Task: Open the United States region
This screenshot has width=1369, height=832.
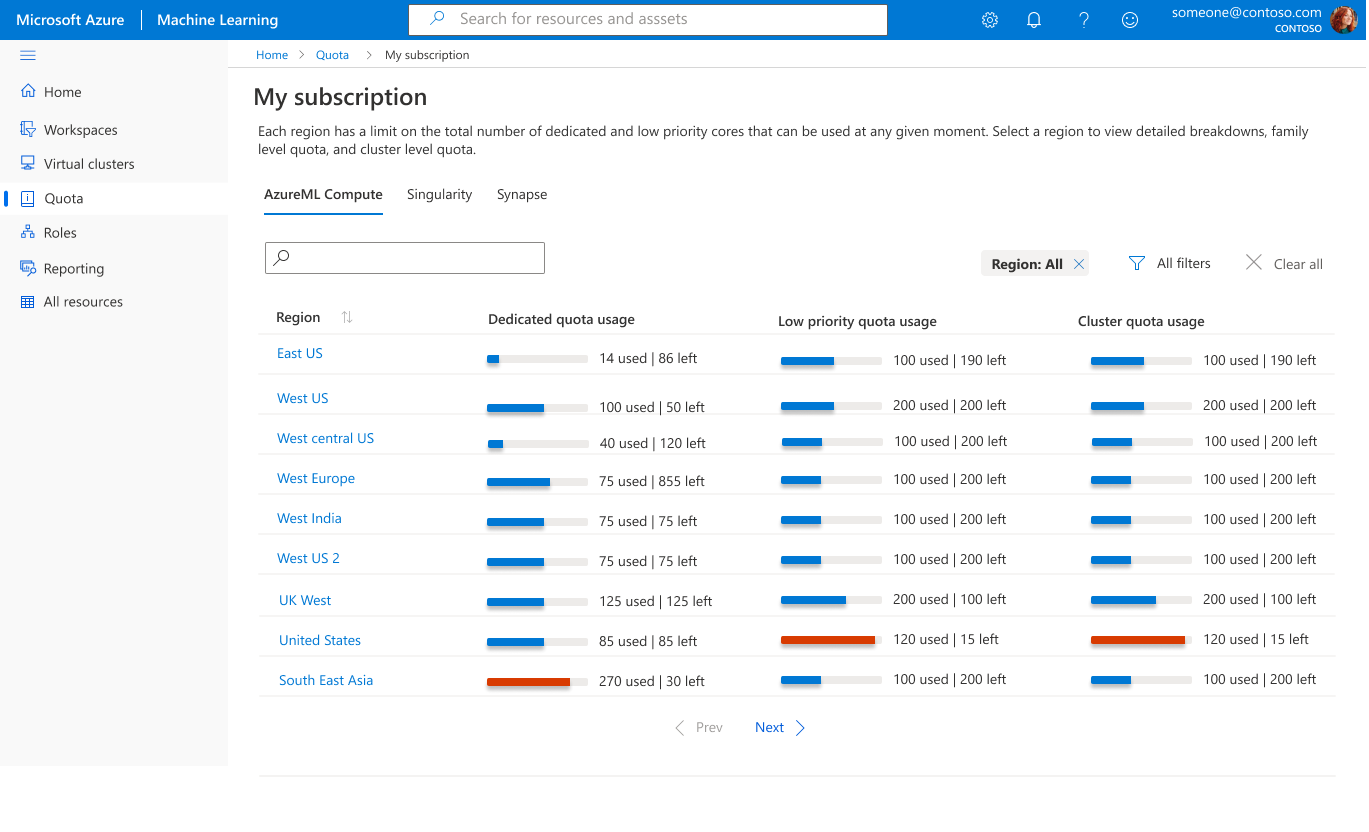Action: point(320,640)
